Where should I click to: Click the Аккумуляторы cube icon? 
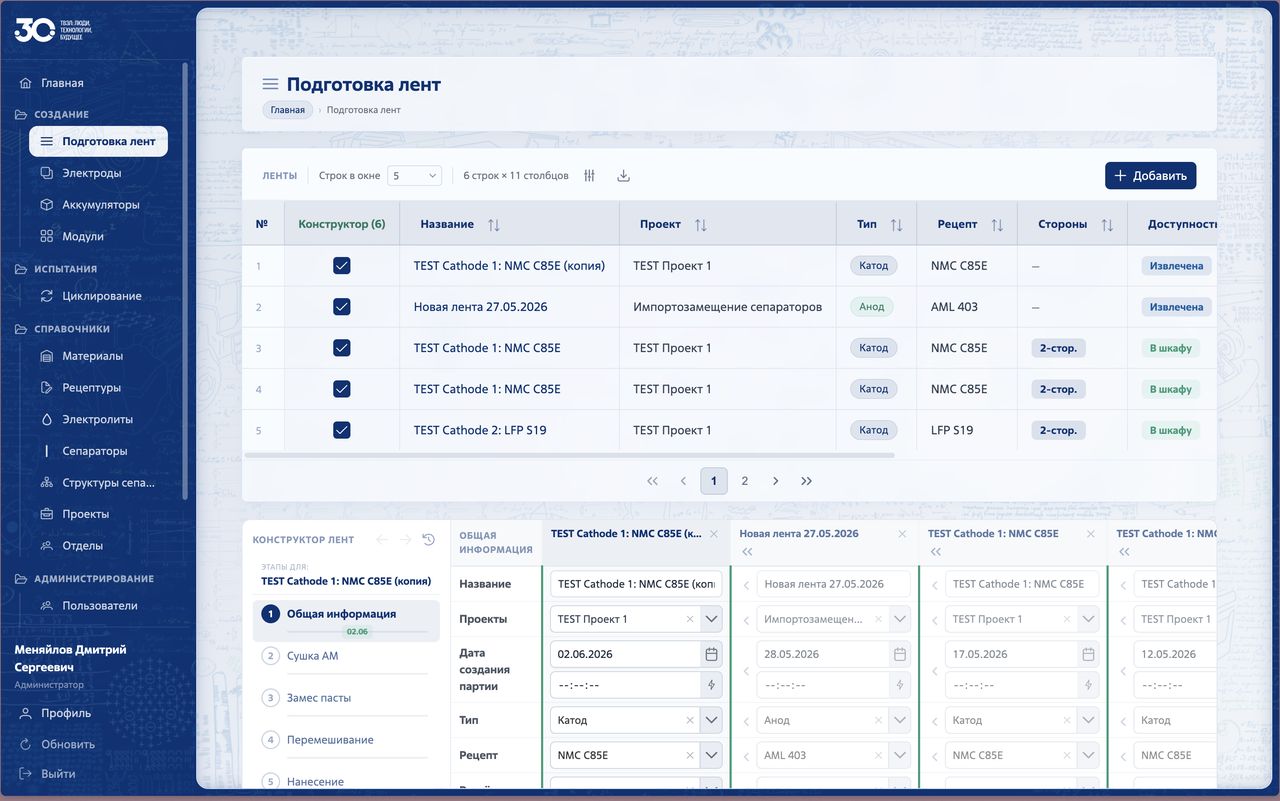tap(46, 205)
